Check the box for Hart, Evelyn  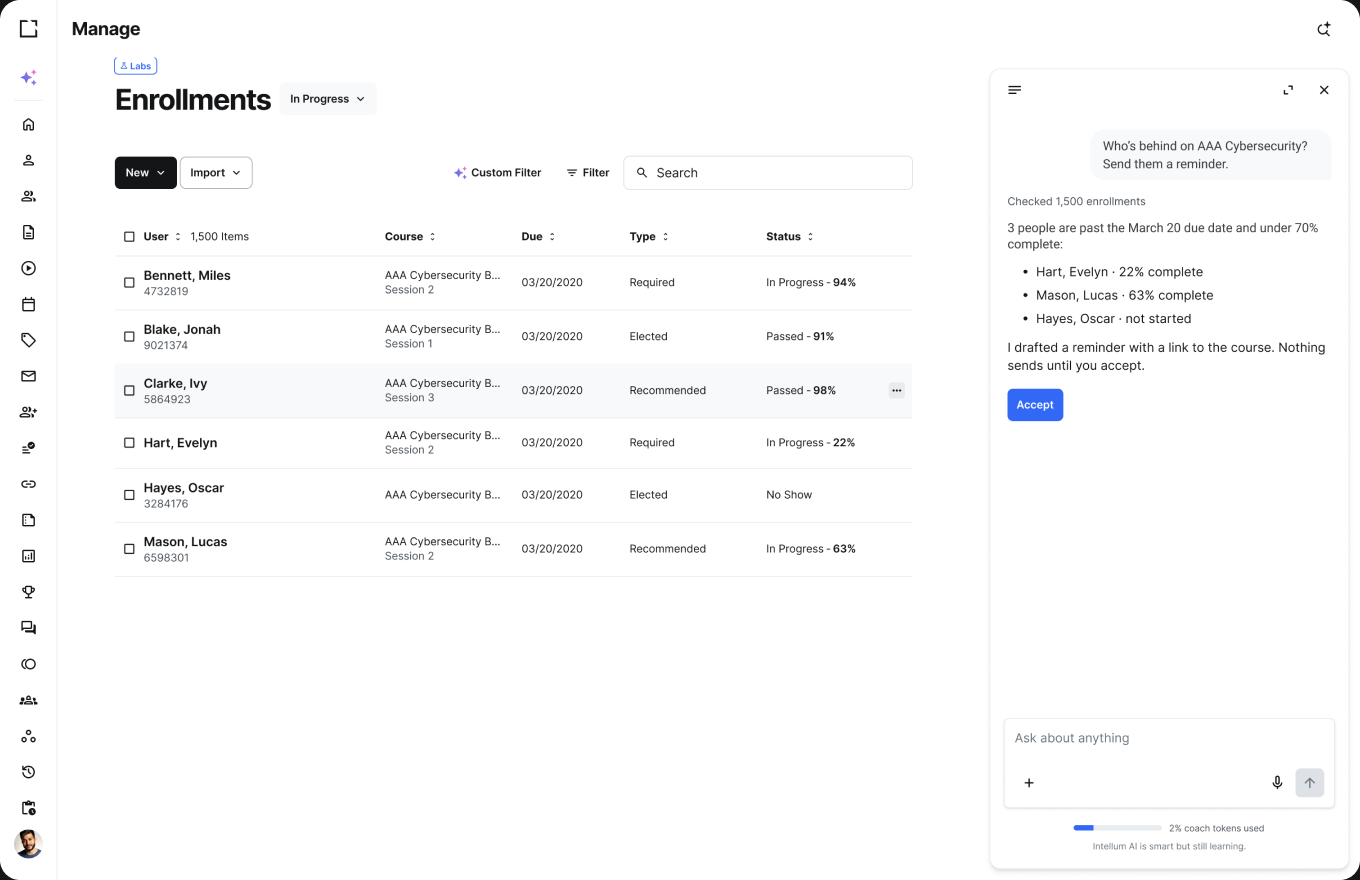point(129,443)
